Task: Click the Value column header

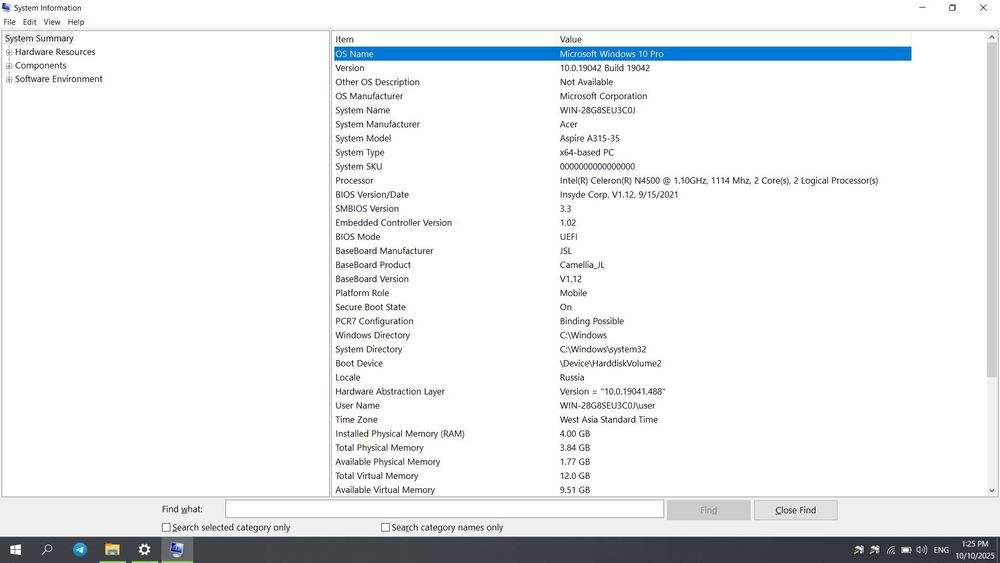Action: pyautogui.click(x=733, y=39)
